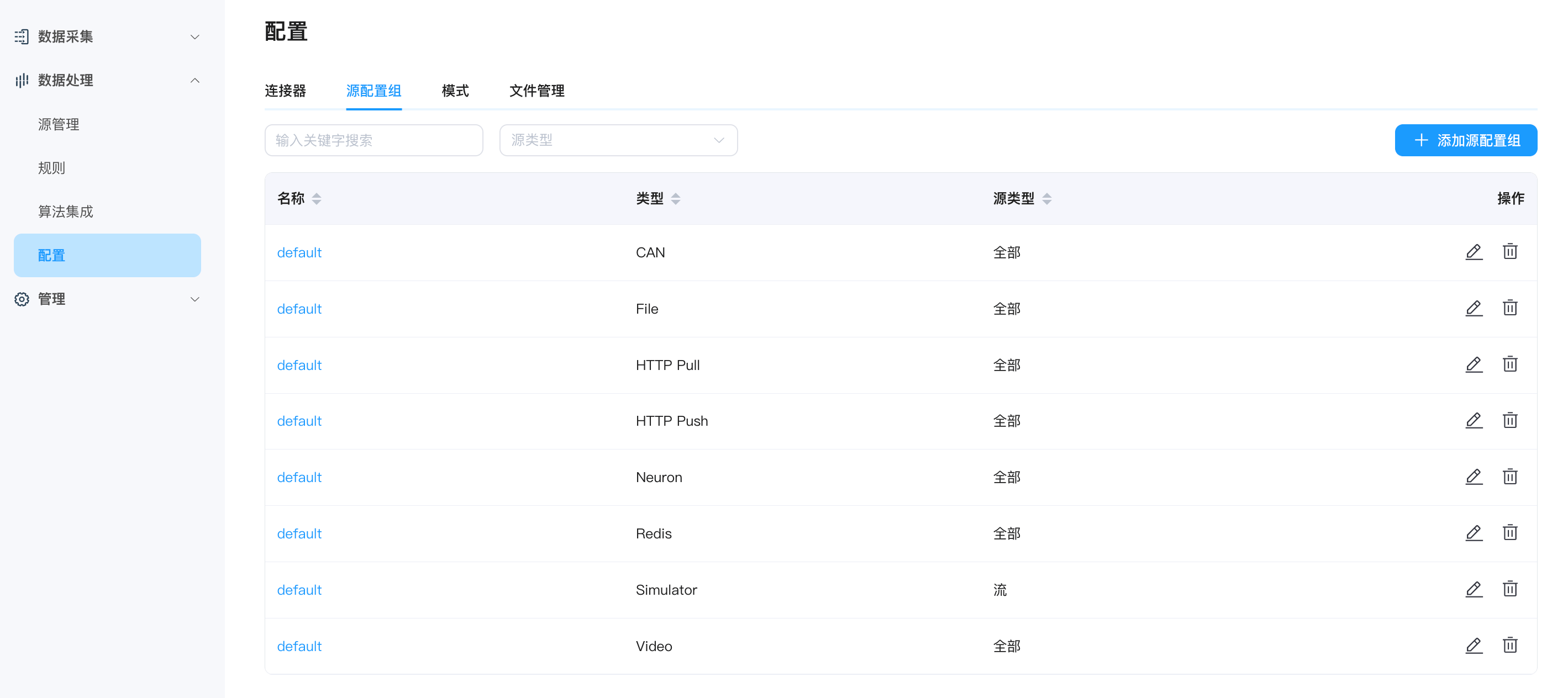
Task: Delete the Redis default config group
Action: (x=1509, y=533)
